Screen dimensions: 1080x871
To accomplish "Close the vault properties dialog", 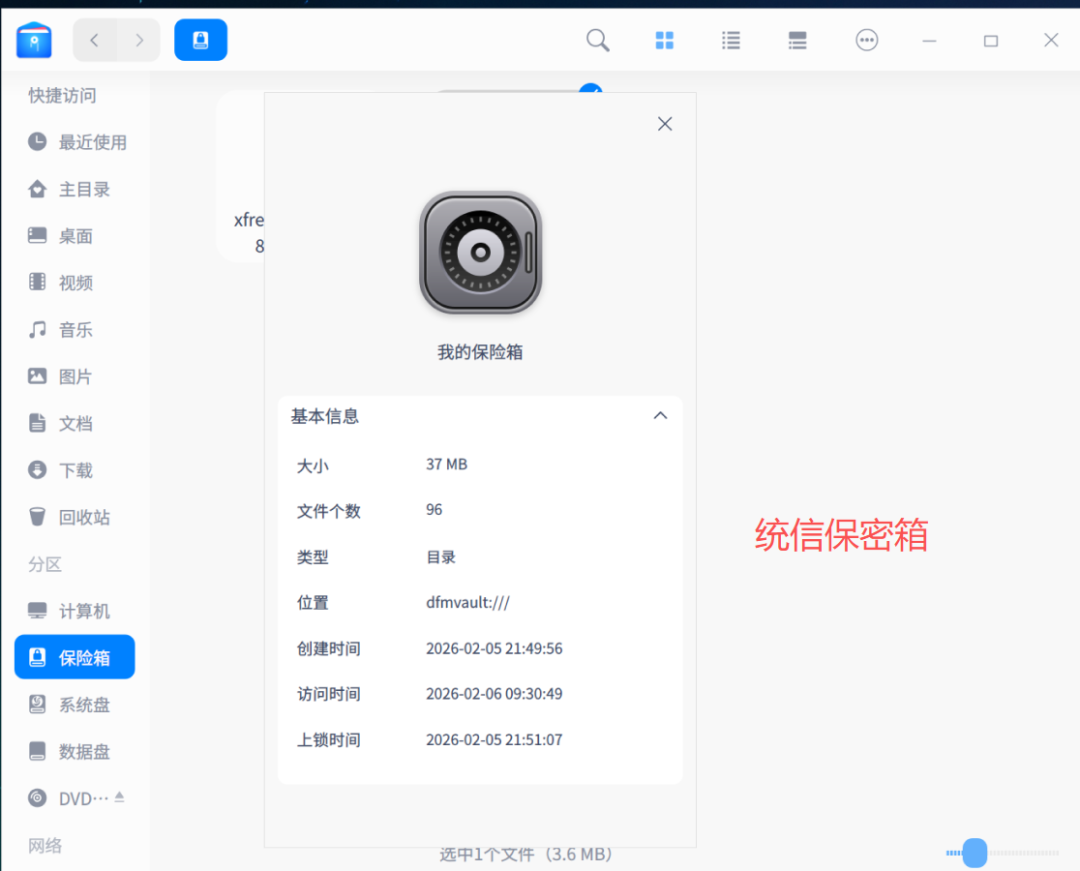I will [665, 124].
